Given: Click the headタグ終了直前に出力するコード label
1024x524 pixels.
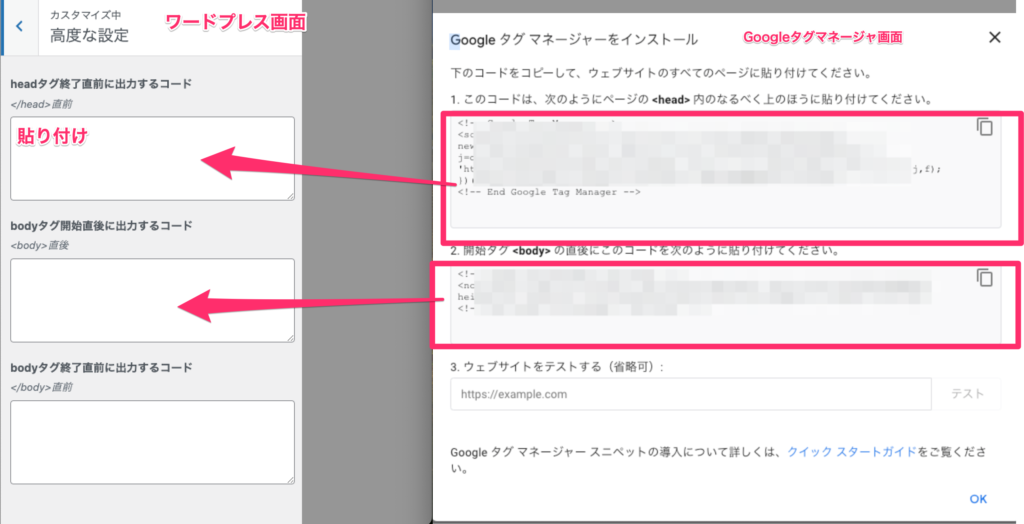Looking at the screenshot, I should (x=102, y=84).
